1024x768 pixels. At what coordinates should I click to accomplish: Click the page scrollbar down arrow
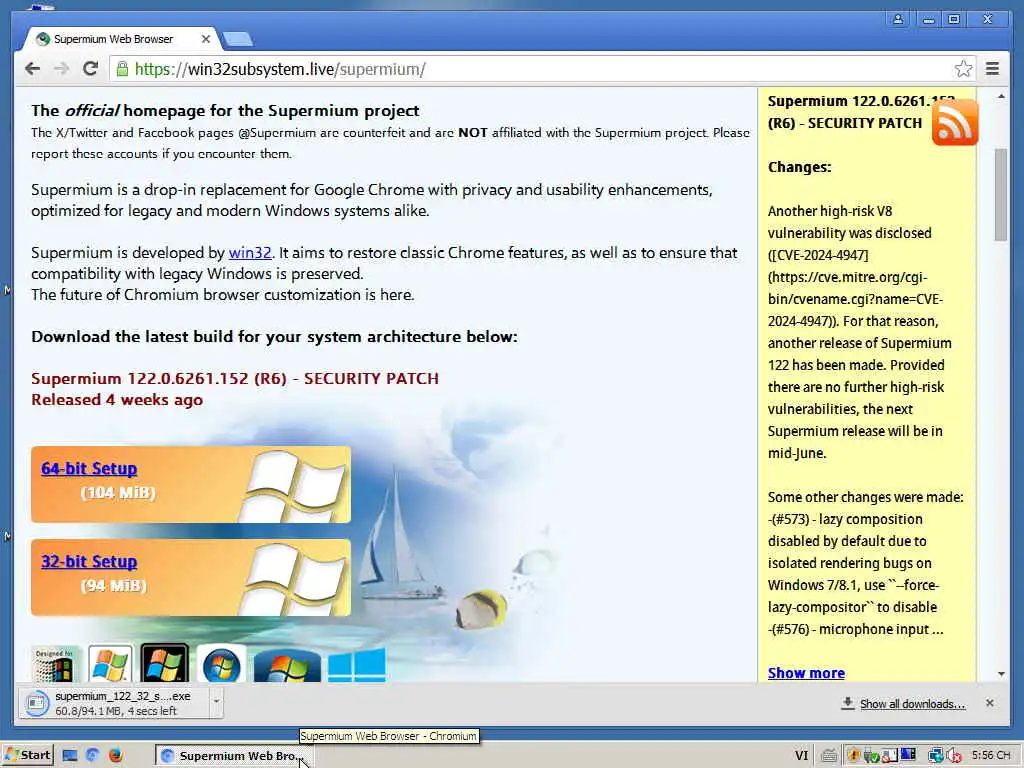point(1001,673)
